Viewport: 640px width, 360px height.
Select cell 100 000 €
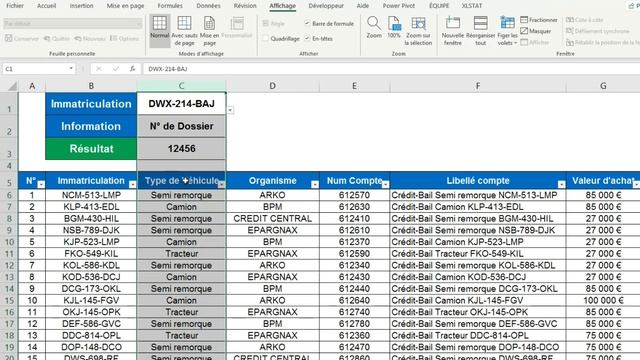pyautogui.click(x=603, y=300)
